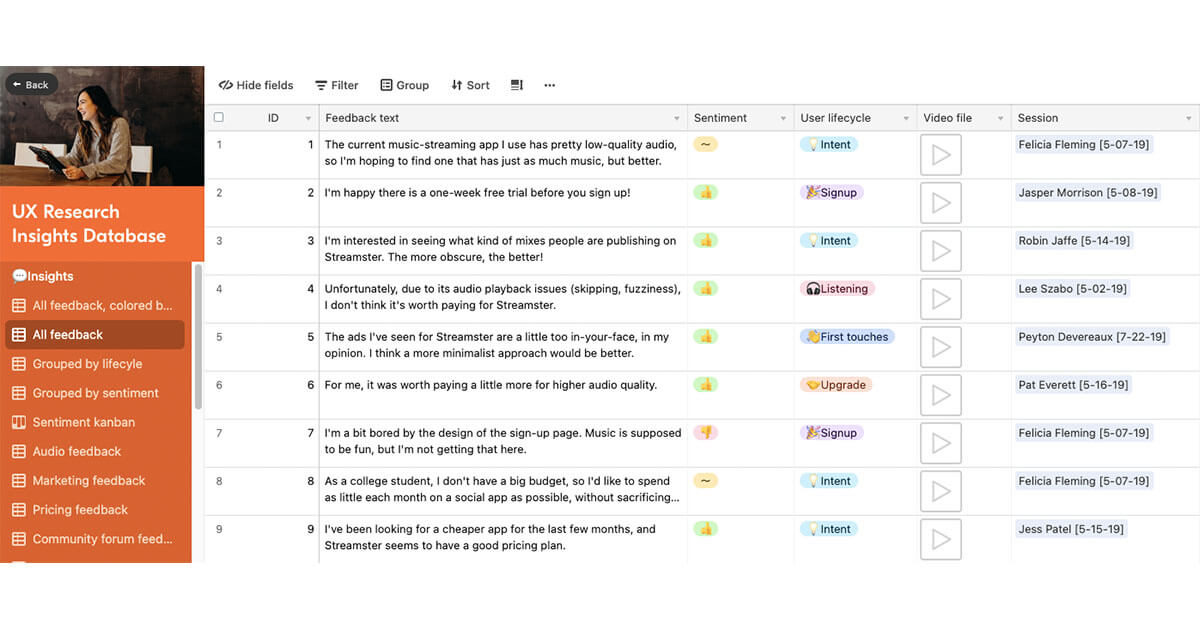Click grid icon next to Audio feedback
The width and height of the screenshot is (1200, 630).
pos(18,451)
